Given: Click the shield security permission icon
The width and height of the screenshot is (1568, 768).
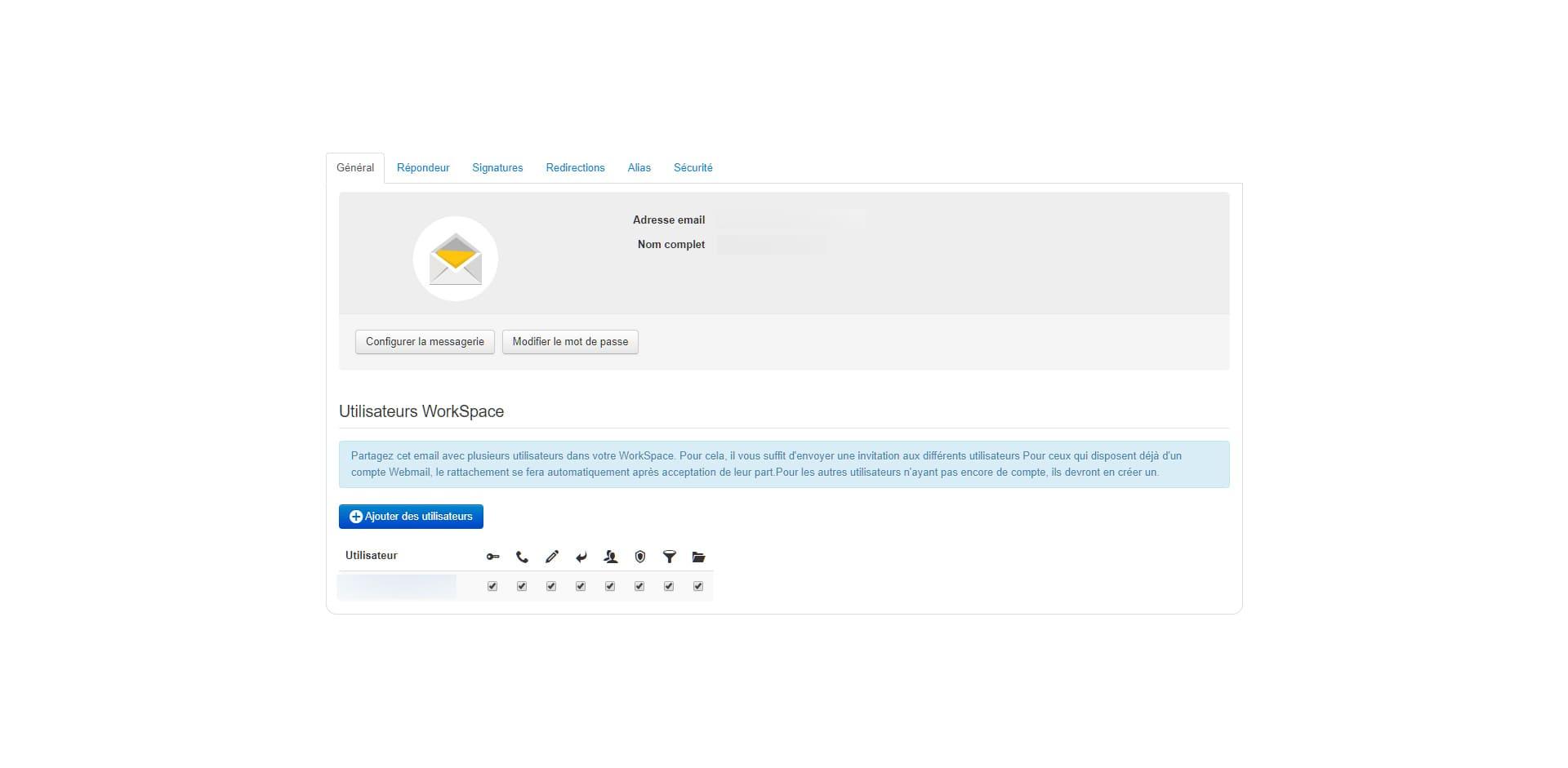Looking at the screenshot, I should (639, 557).
